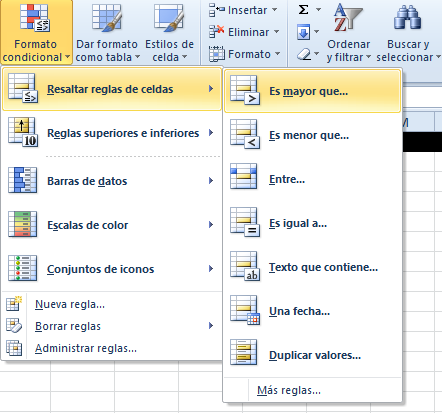
Task: Click the Borrar reglas icon
Action: pos(14,326)
